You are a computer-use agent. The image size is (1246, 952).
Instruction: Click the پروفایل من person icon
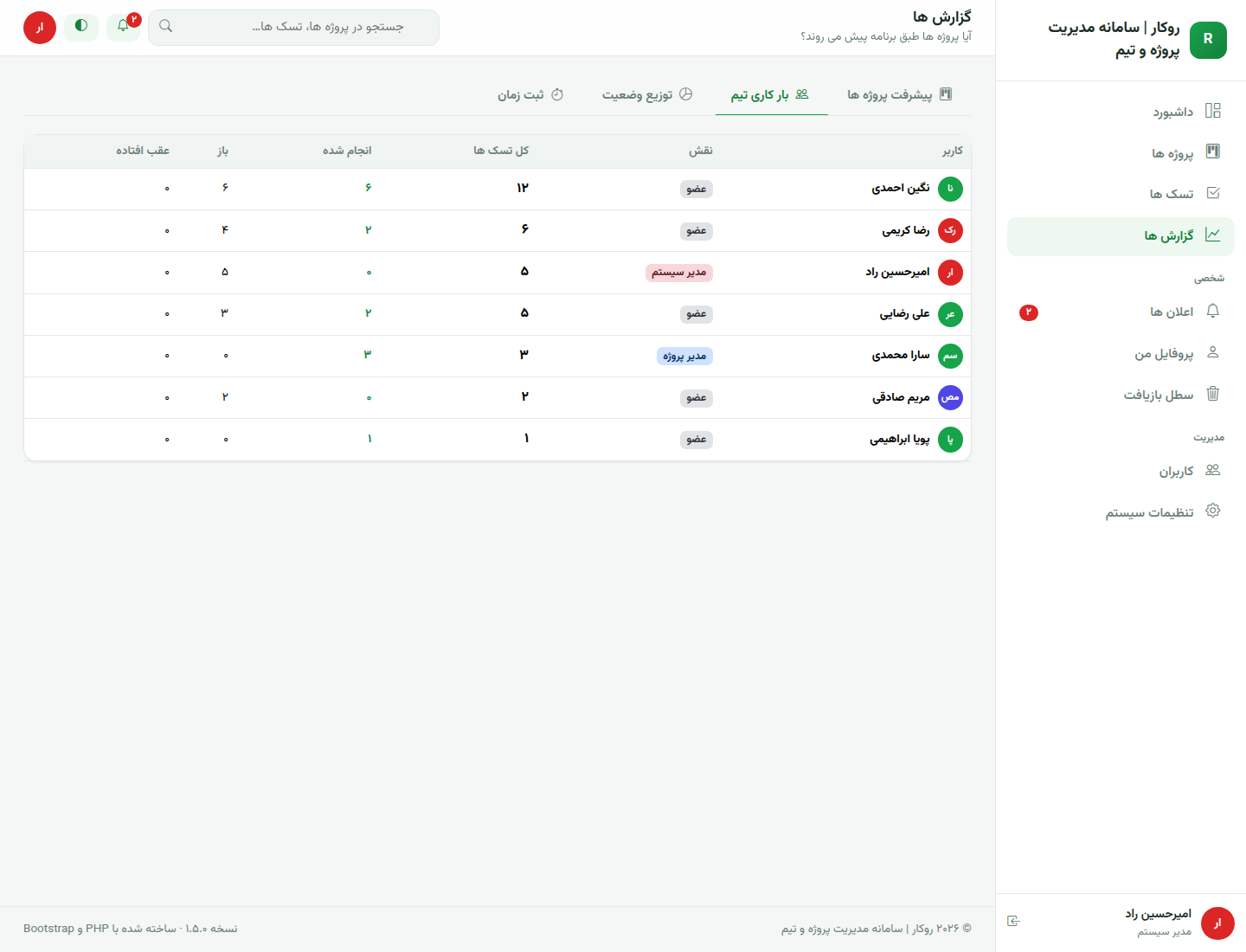(1212, 352)
